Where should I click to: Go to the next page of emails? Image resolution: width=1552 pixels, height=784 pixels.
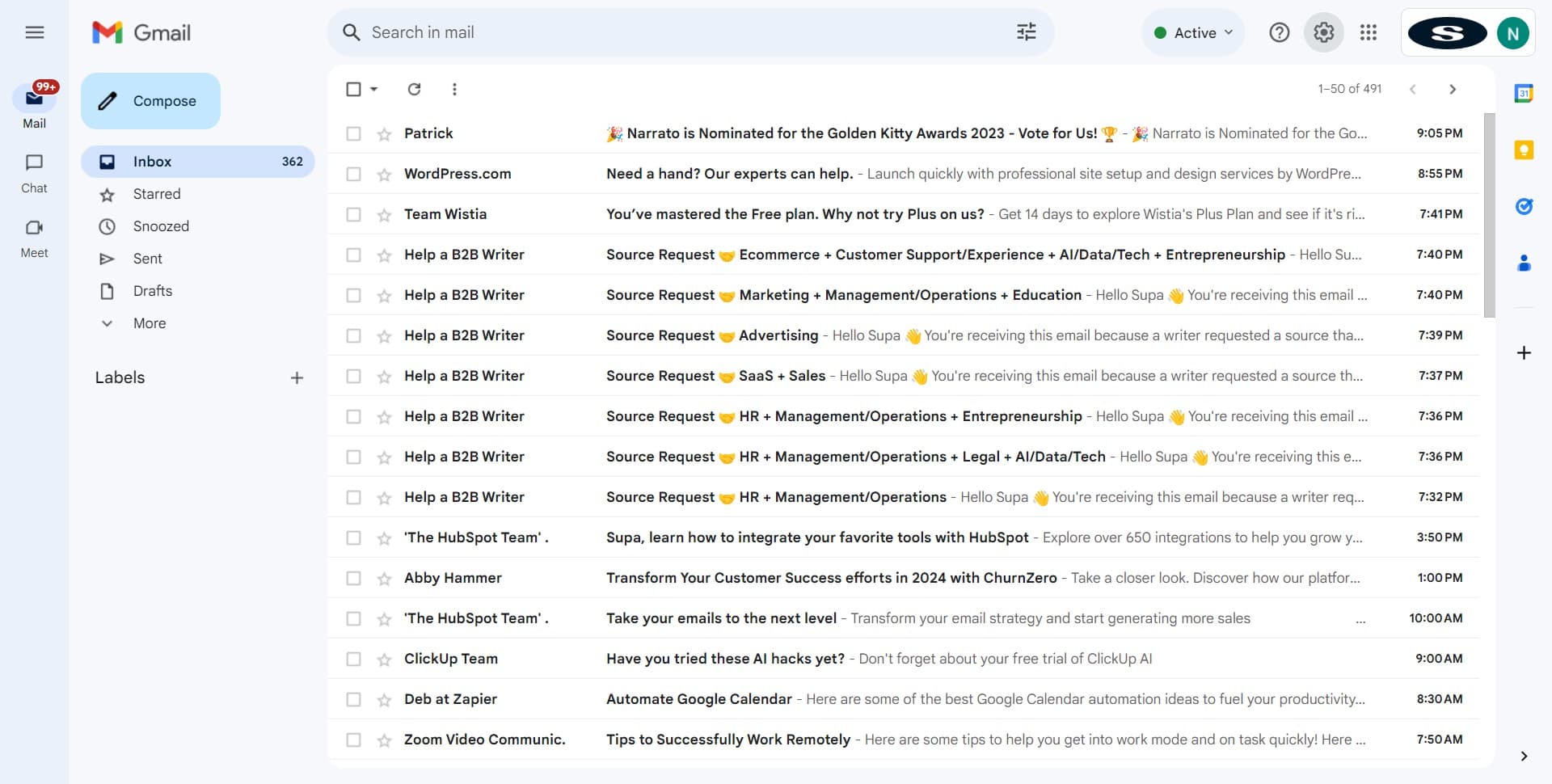click(x=1453, y=89)
